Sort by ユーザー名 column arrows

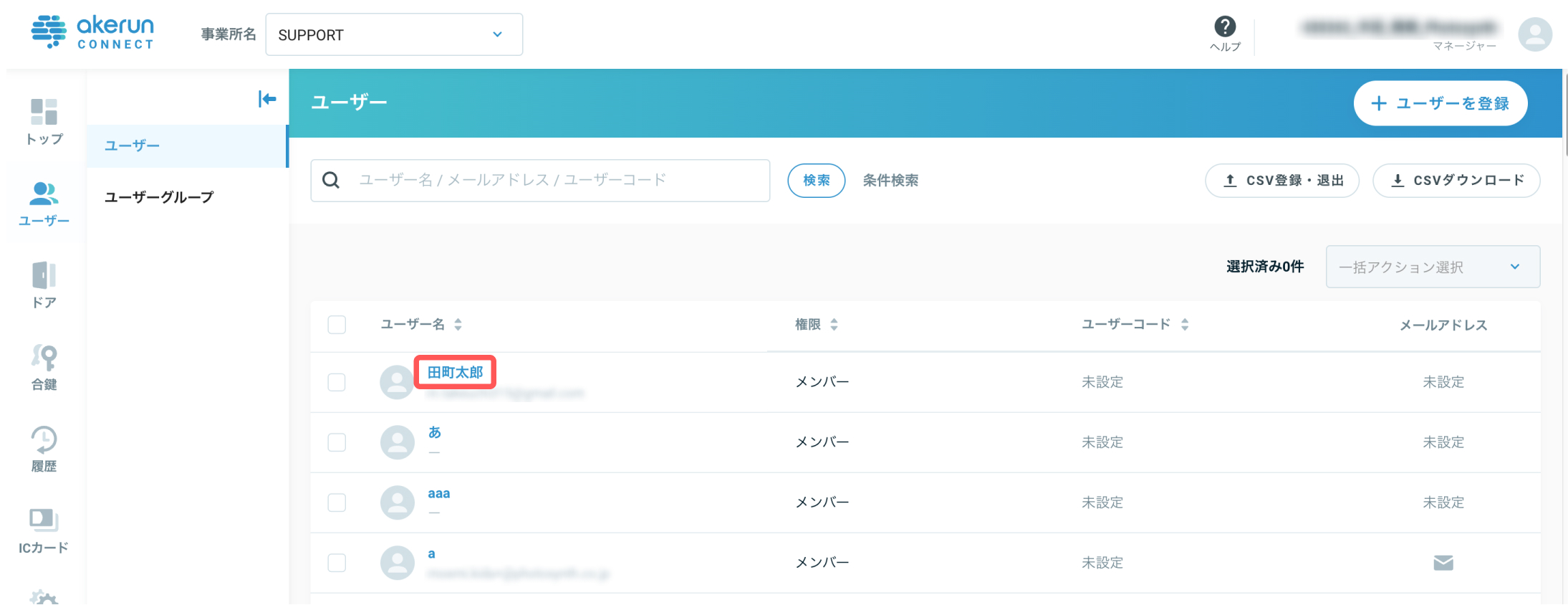(x=458, y=325)
